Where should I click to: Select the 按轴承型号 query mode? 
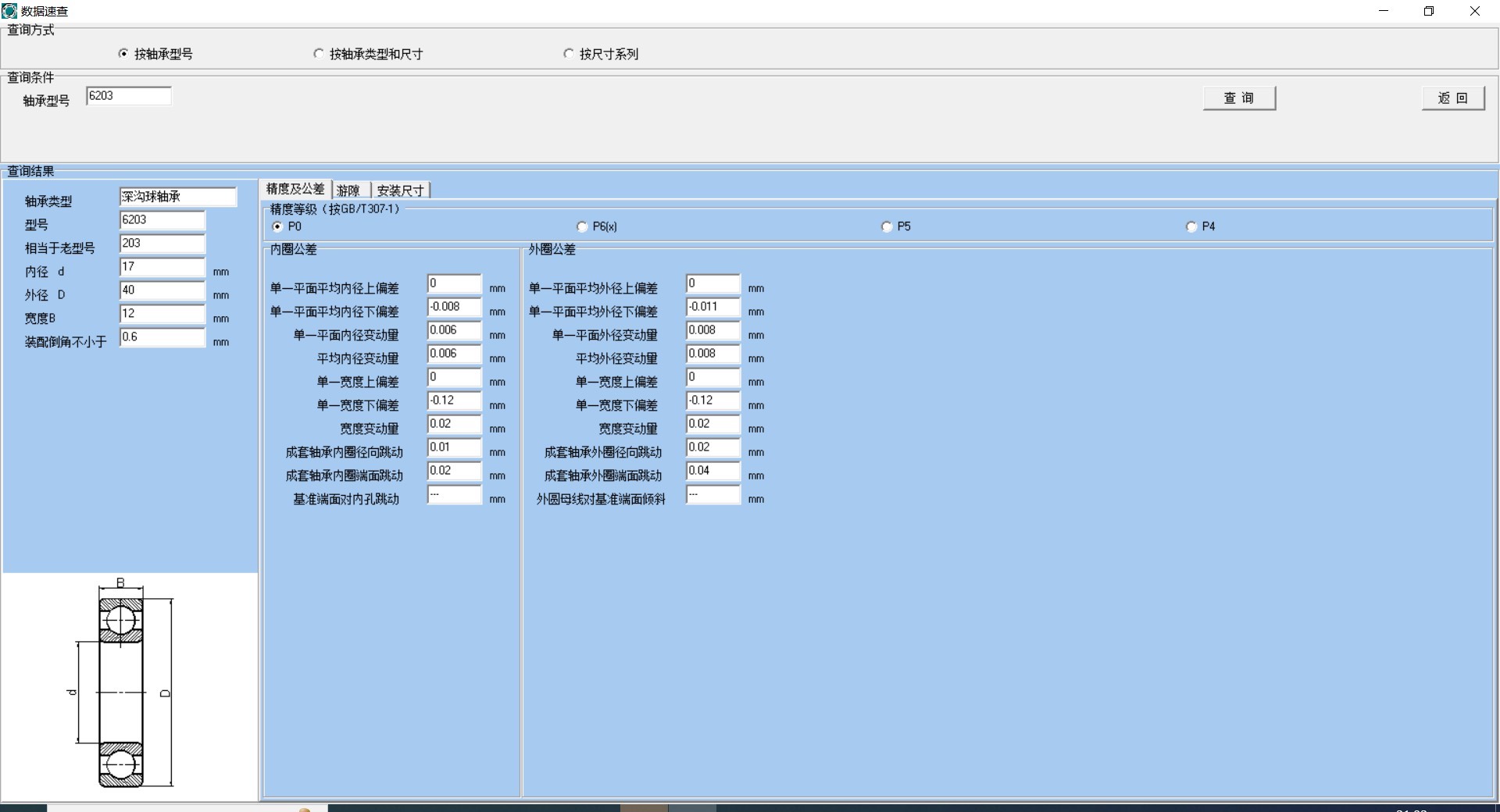click(x=123, y=54)
